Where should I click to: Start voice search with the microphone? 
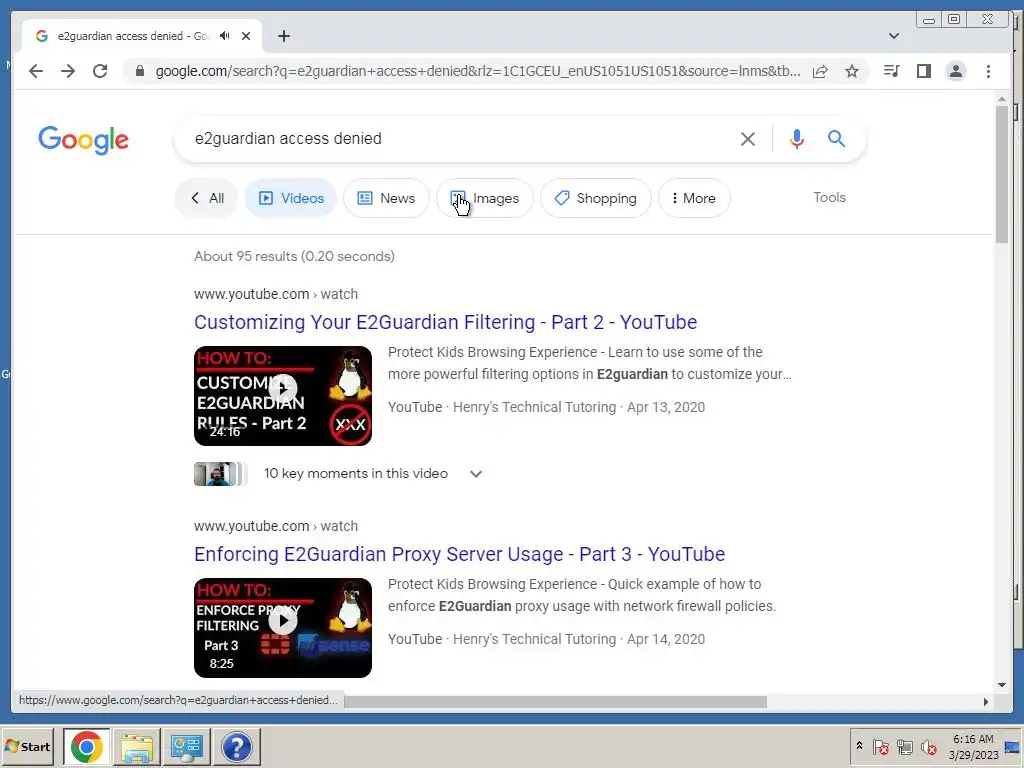pos(797,138)
